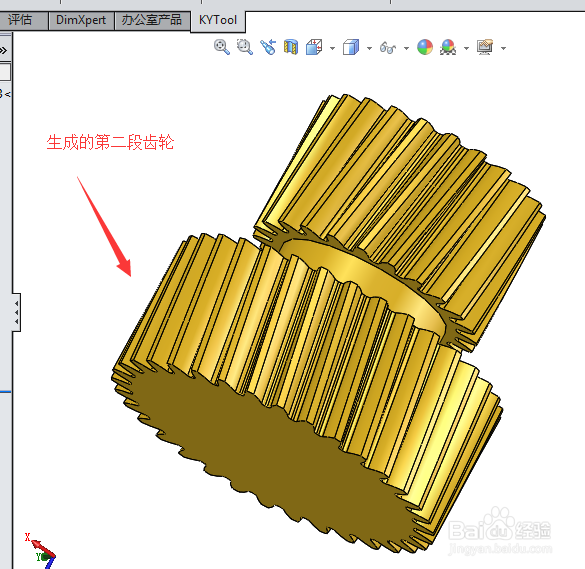Screen dimensions: 585x569
Task: Click the Edit Appearance color ball
Action: click(x=425, y=47)
